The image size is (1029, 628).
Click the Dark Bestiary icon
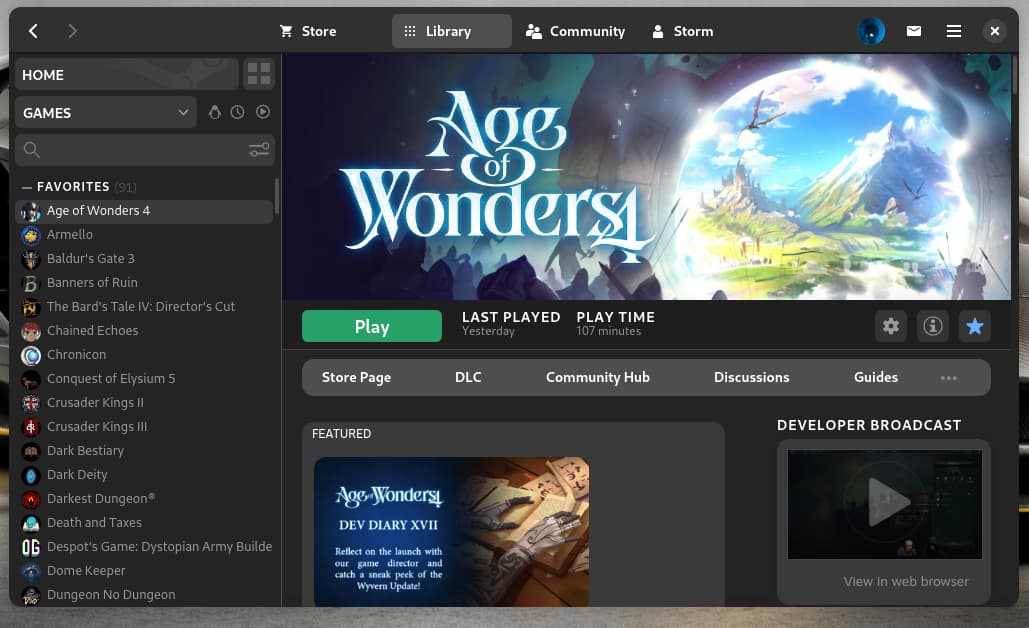tap(31, 451)
